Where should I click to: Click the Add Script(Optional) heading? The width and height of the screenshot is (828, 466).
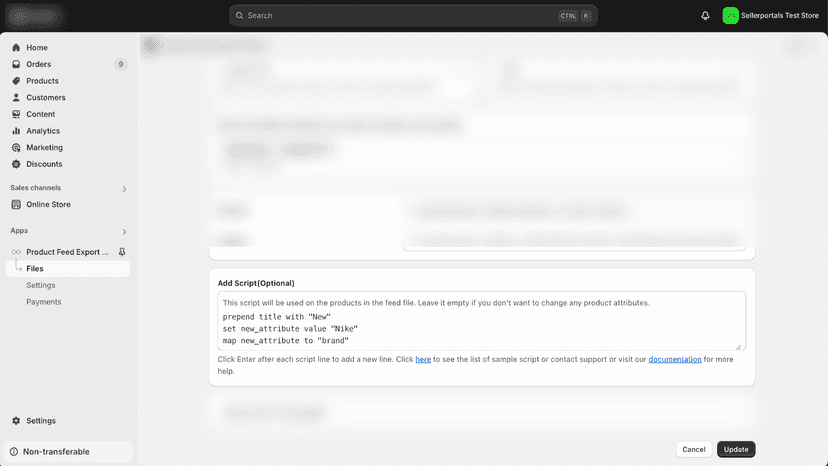[x=256, y=283]
